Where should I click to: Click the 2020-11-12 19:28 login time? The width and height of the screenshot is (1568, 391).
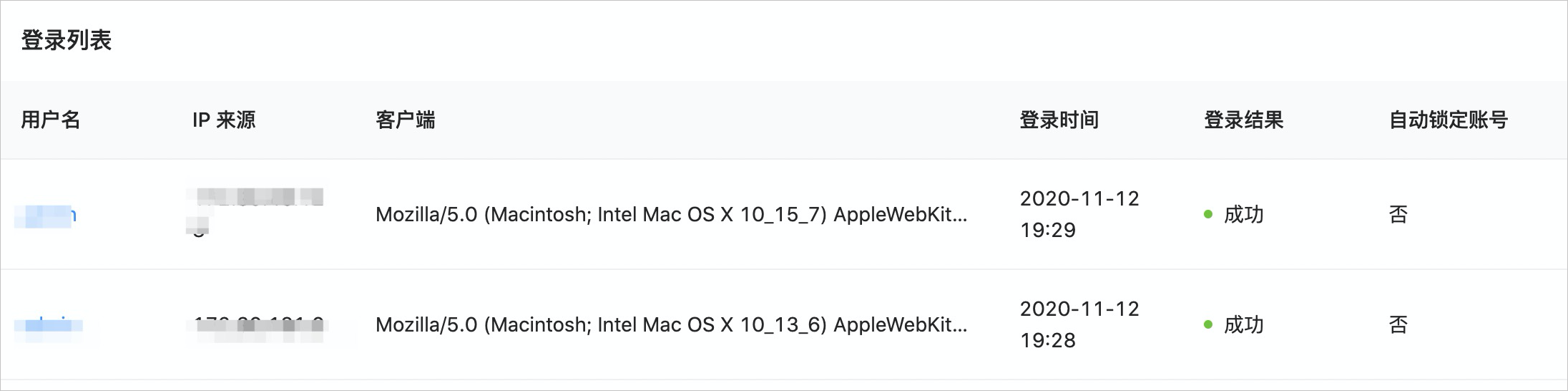[x=1079, y=324]
